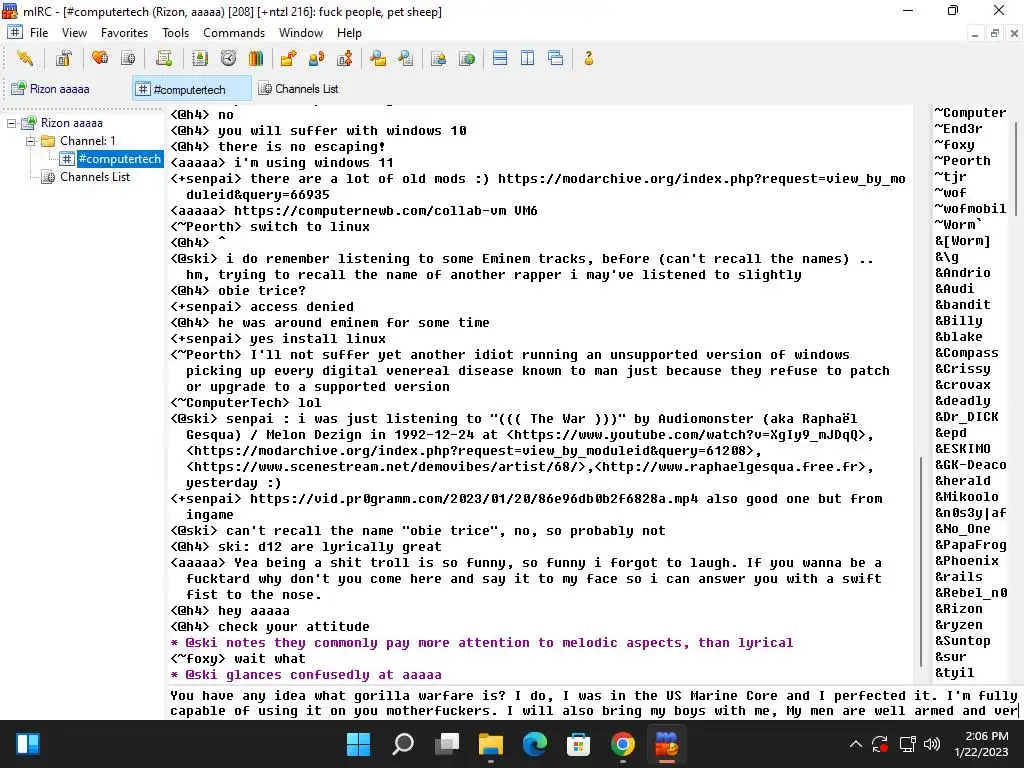Open the Favorites menu
The height and width of the screenshot is (768, 1024).
tap(124, 33)
